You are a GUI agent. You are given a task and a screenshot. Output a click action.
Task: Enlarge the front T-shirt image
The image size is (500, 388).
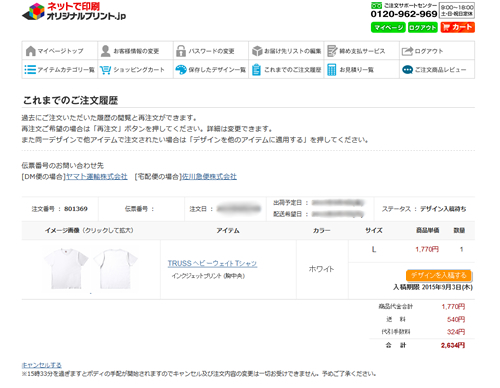click(x=66, y=268)
